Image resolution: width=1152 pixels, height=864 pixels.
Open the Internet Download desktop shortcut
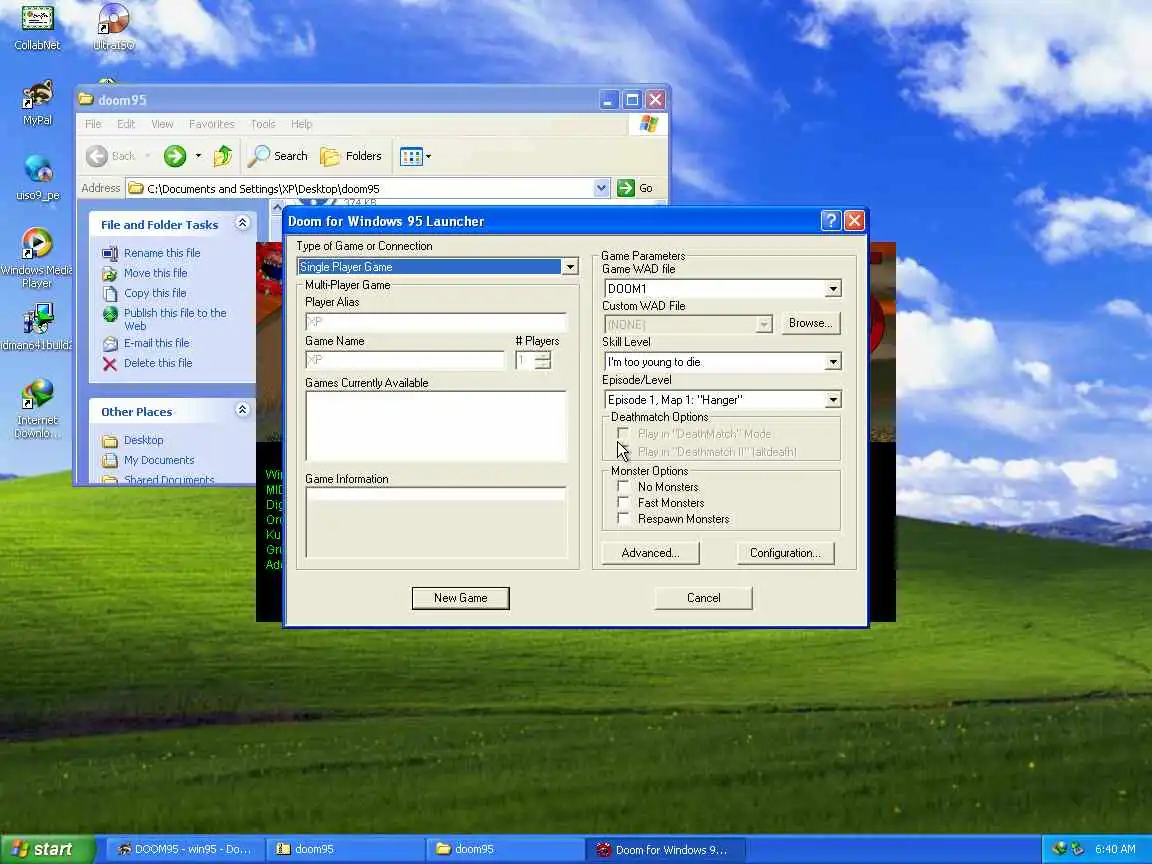[x=37, y=408]
